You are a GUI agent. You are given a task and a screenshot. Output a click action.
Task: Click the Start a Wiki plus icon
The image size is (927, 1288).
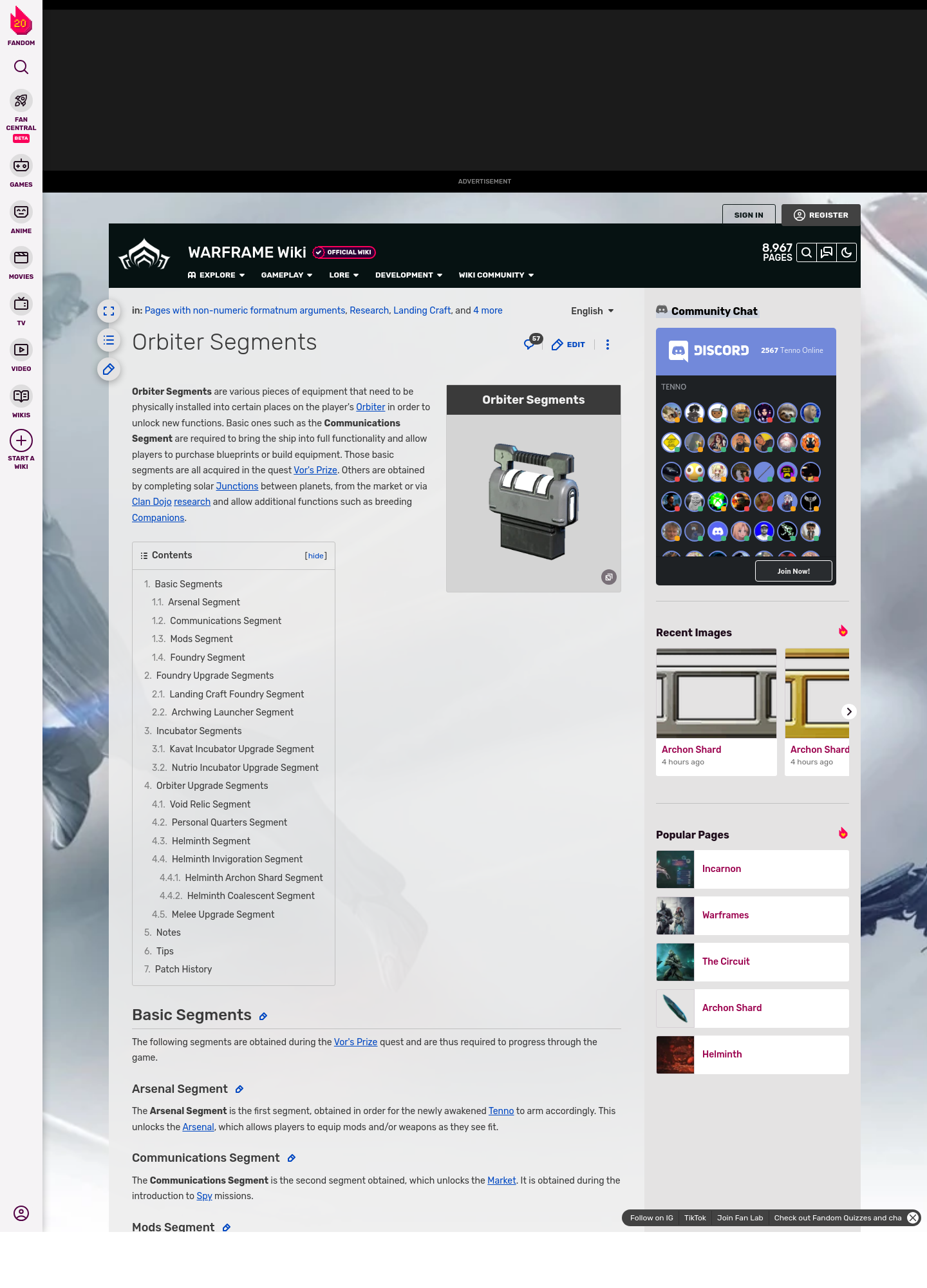click(x=21, y=440)
